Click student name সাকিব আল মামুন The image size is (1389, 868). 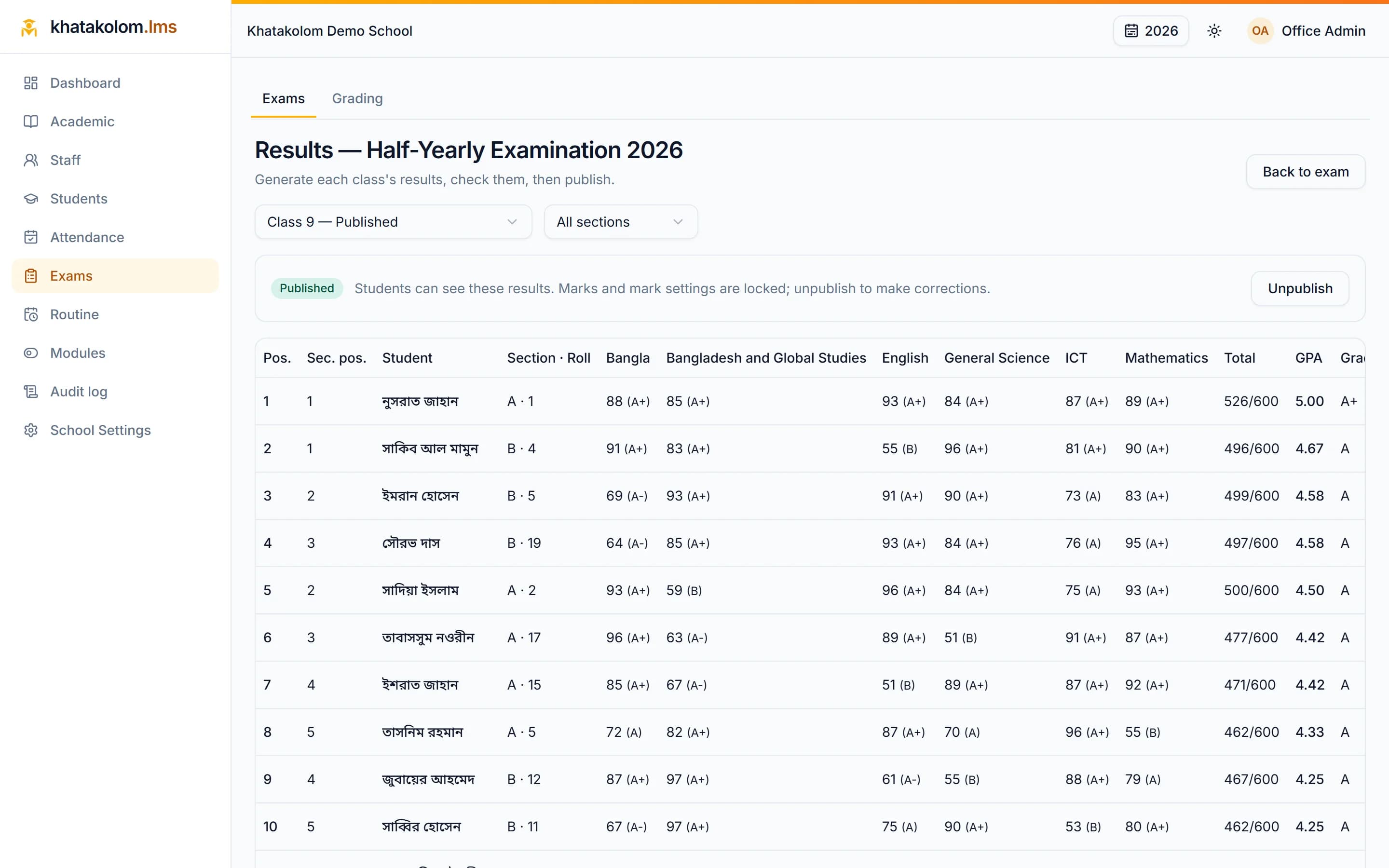[x=430, y=448]
